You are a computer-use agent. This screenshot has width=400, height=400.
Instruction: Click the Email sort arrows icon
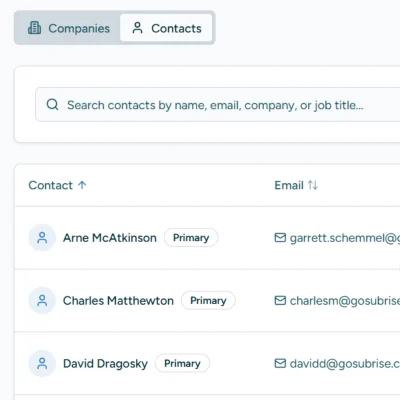click(313, 185)
